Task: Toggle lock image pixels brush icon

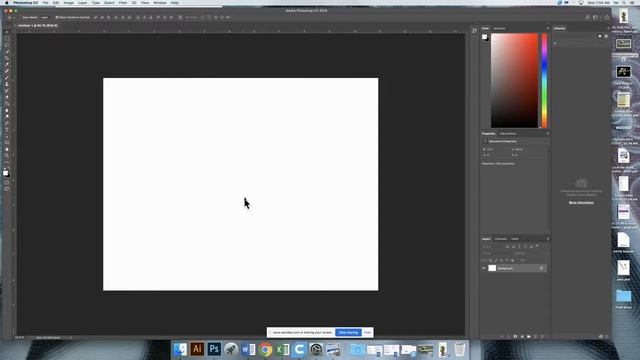Action: point(496,260)
